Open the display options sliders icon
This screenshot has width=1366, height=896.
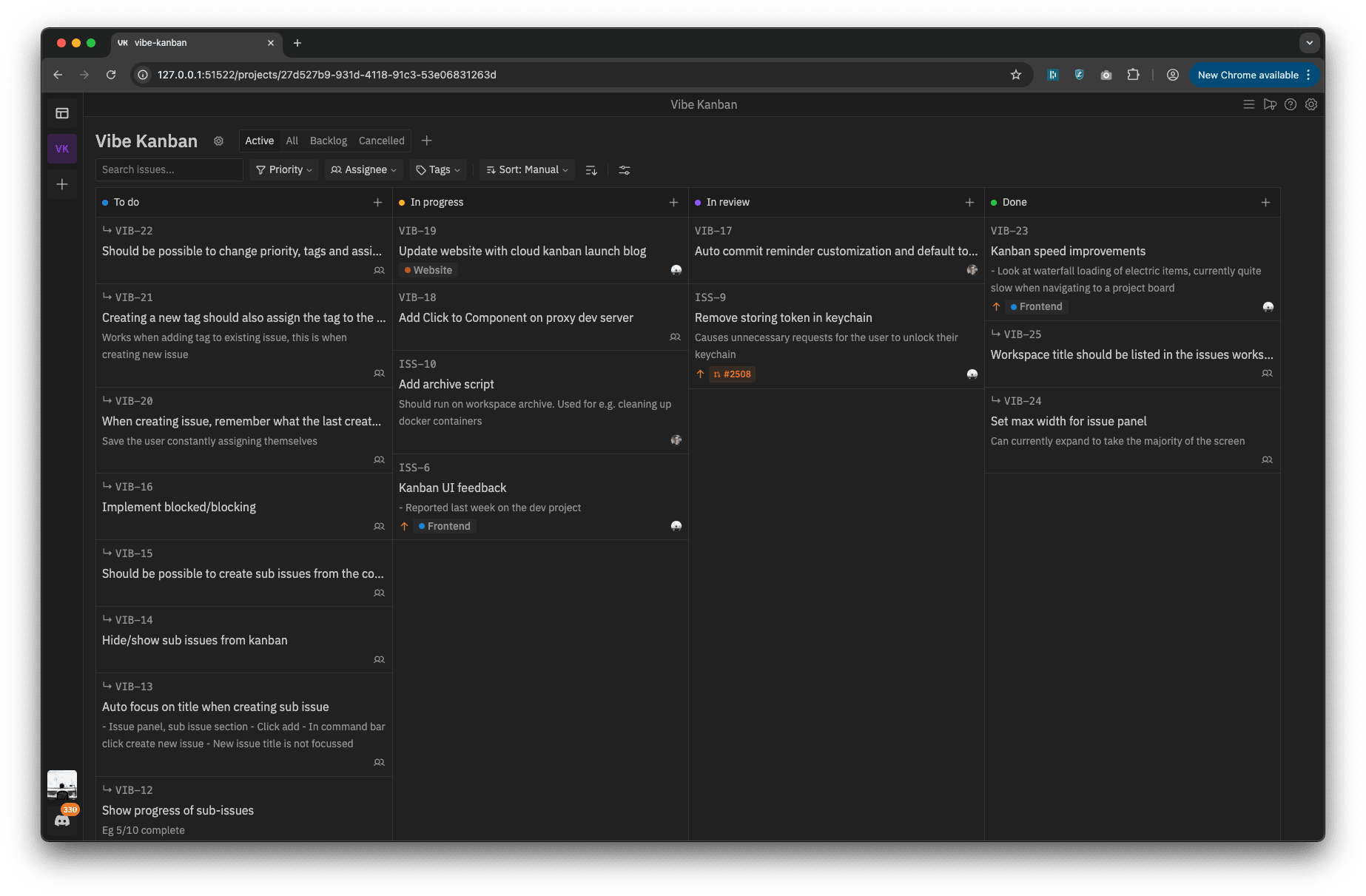625,170
